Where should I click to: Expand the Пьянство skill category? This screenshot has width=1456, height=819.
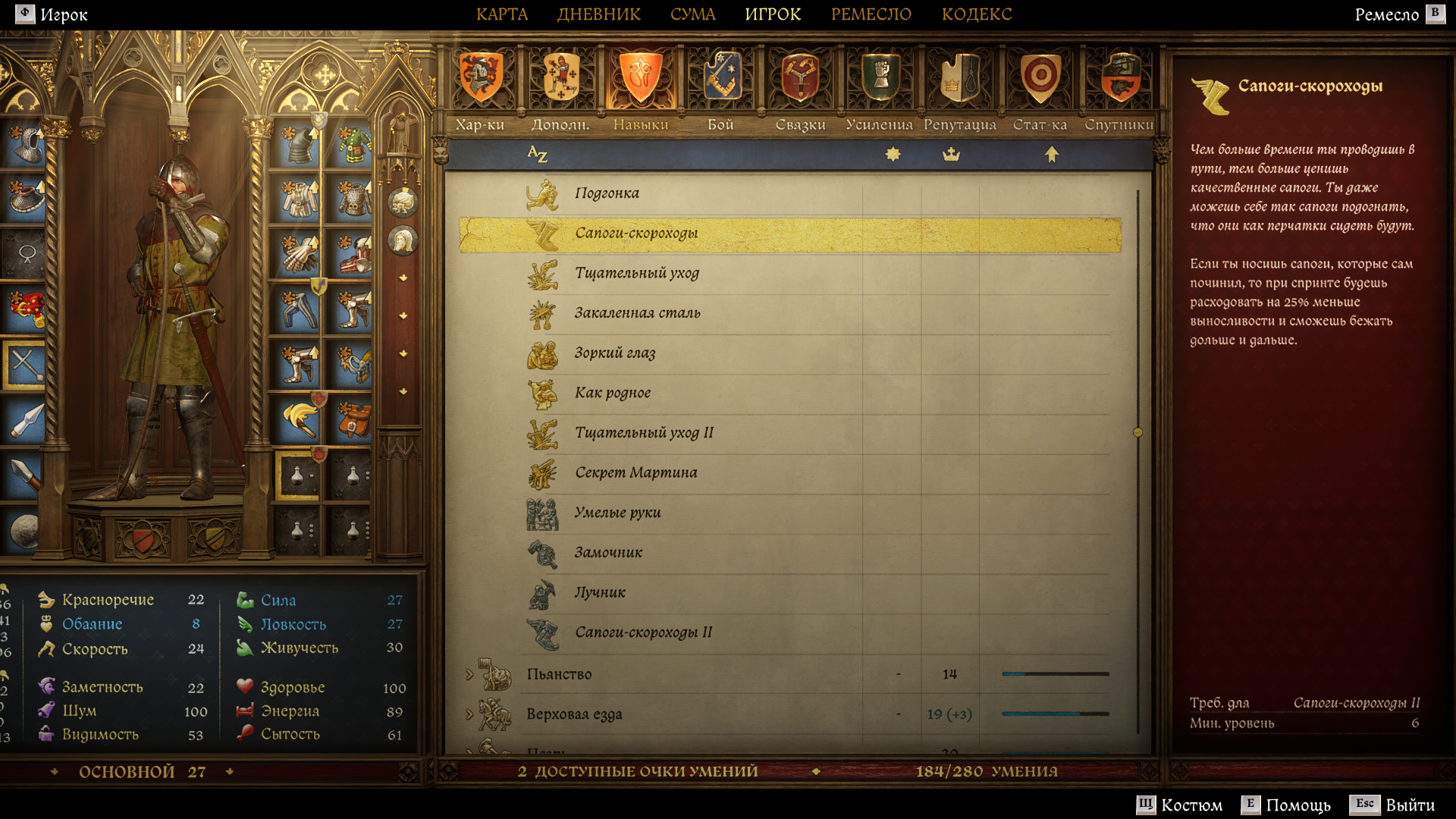(469, 674)
